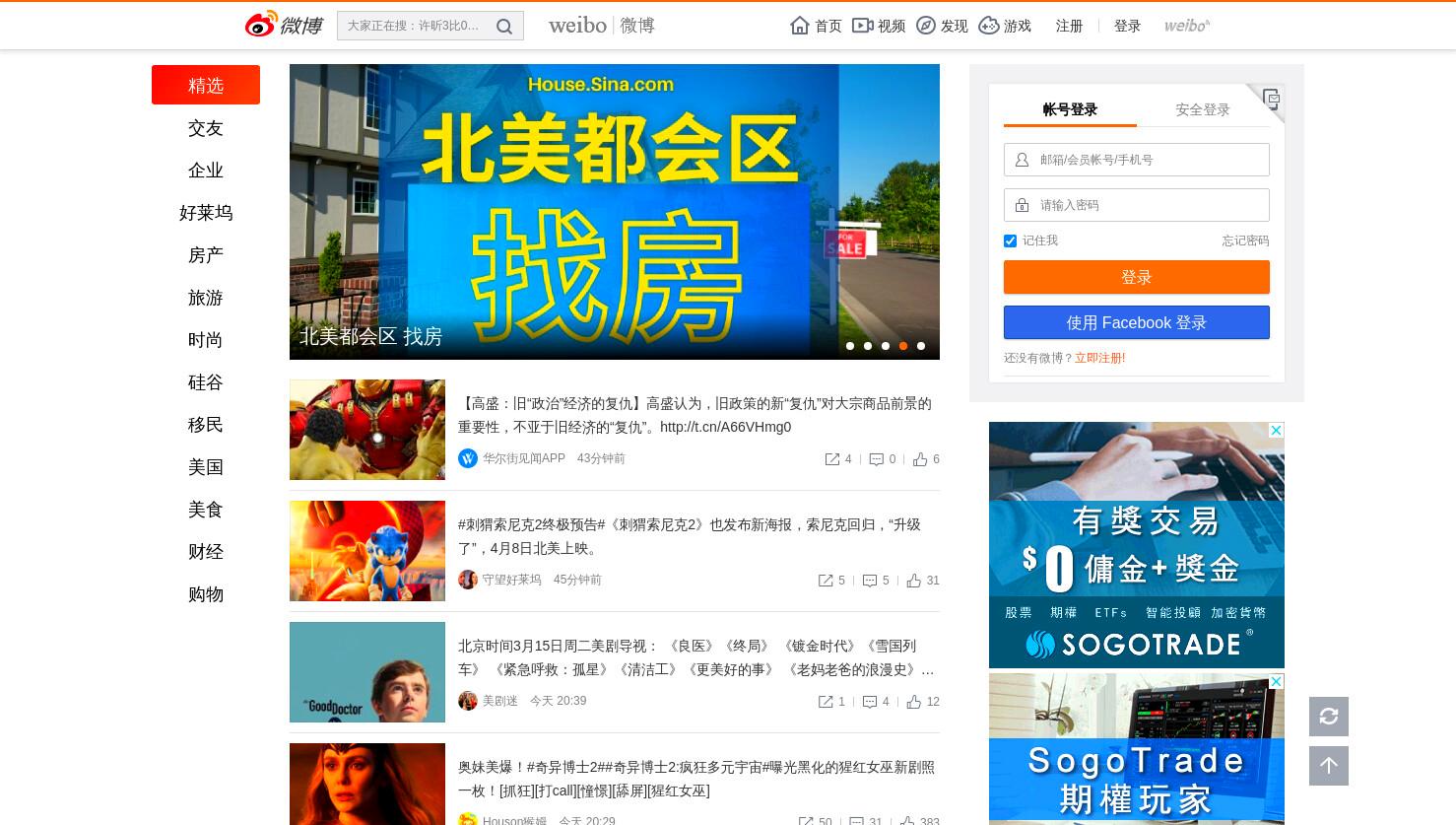Click 登录 in top navigation
This screenshot has height=825, width=1456.
(x=1127, y=26)
